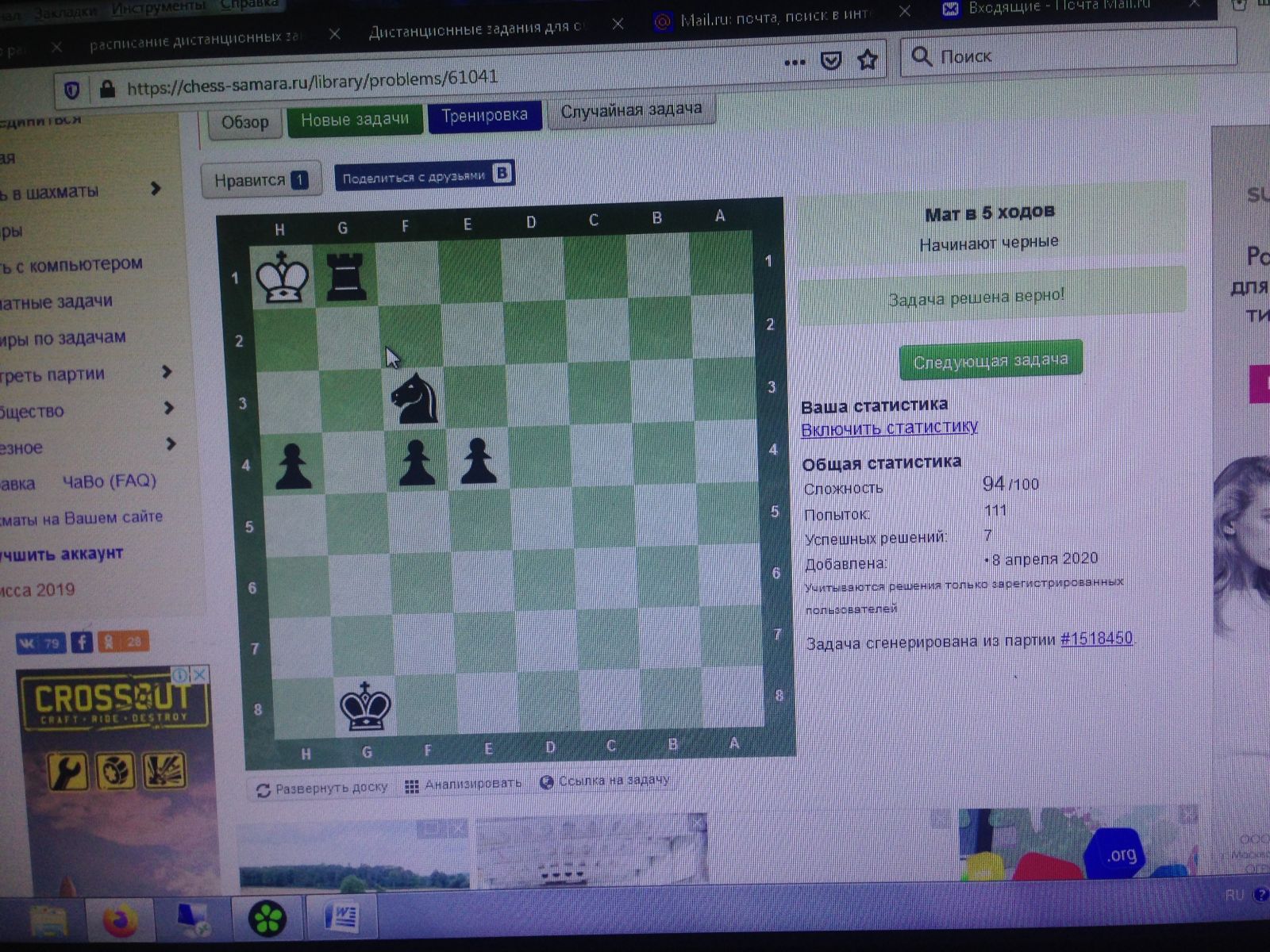Click the Включить статистику link
The height and width of the screenshot is (952, 1270).
point(889,428)
